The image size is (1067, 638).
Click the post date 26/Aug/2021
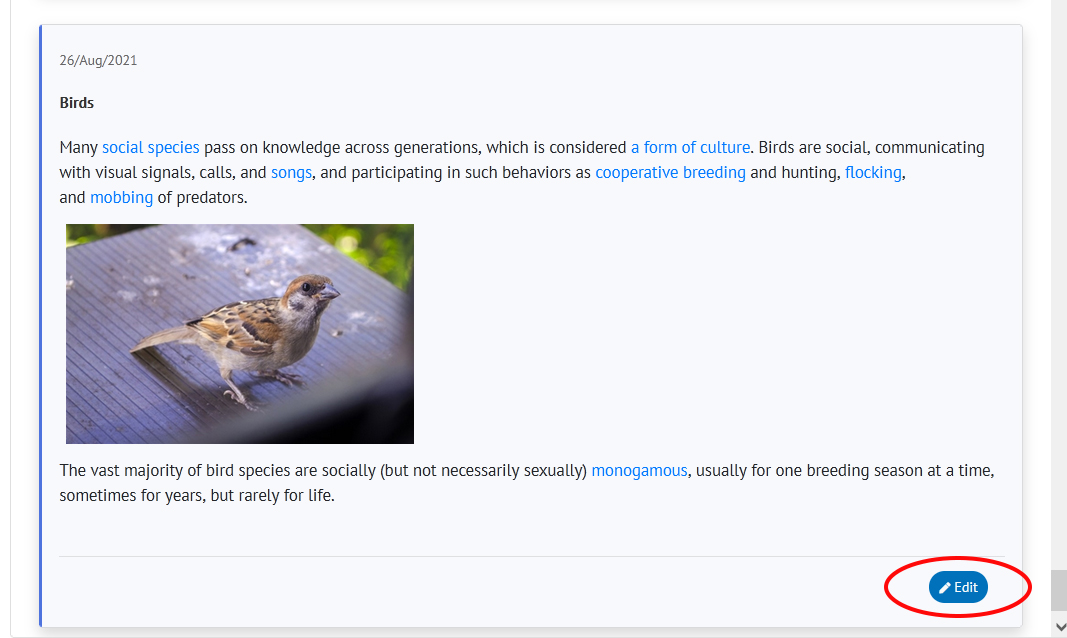click(x=98, y=60)
